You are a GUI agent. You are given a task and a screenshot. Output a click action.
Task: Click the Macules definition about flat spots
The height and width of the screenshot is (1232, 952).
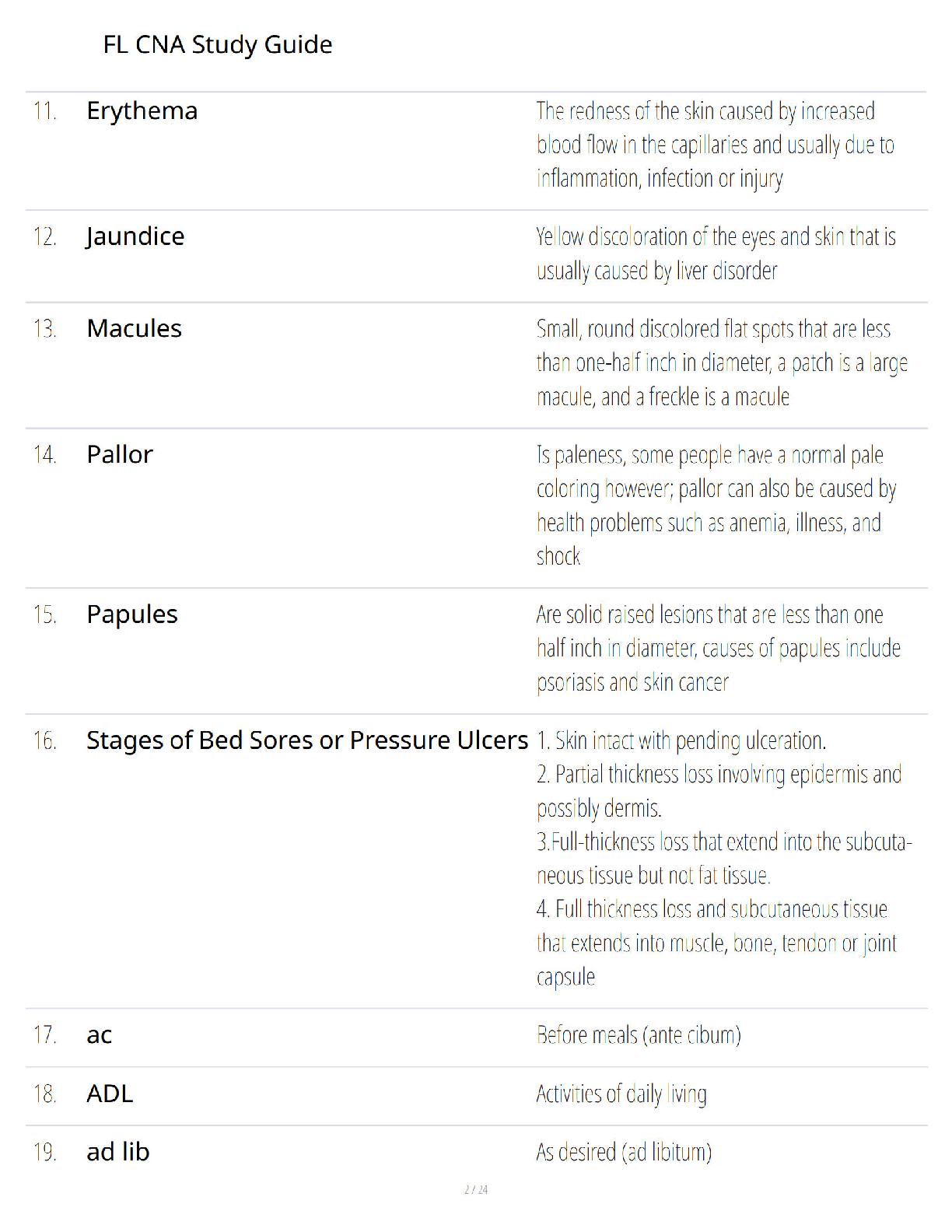click(x=722, y=363)
